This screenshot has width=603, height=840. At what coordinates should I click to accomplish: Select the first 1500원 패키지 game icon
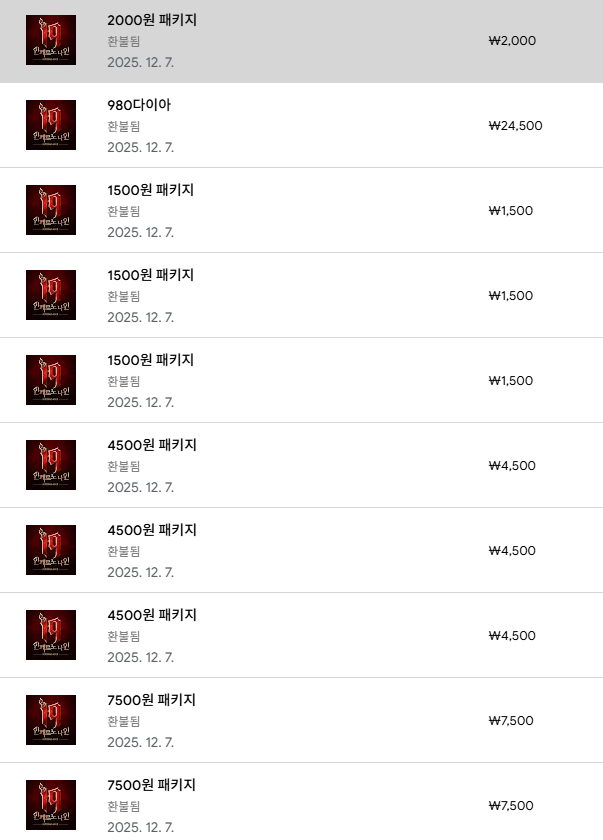51,210
